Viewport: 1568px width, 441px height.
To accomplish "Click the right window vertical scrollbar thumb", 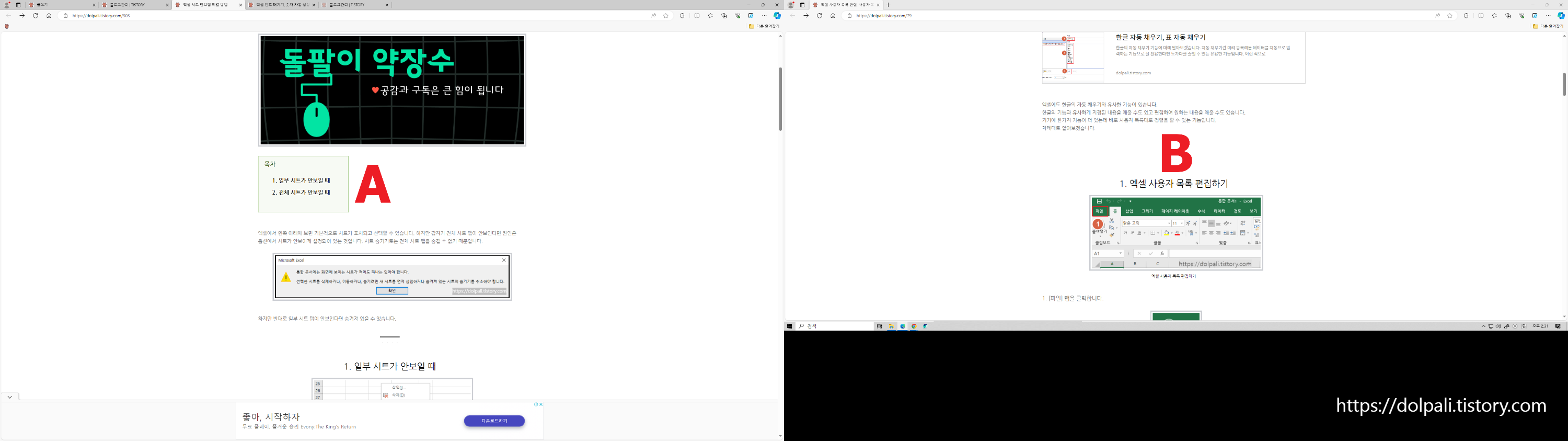I will click(1564, 84).
